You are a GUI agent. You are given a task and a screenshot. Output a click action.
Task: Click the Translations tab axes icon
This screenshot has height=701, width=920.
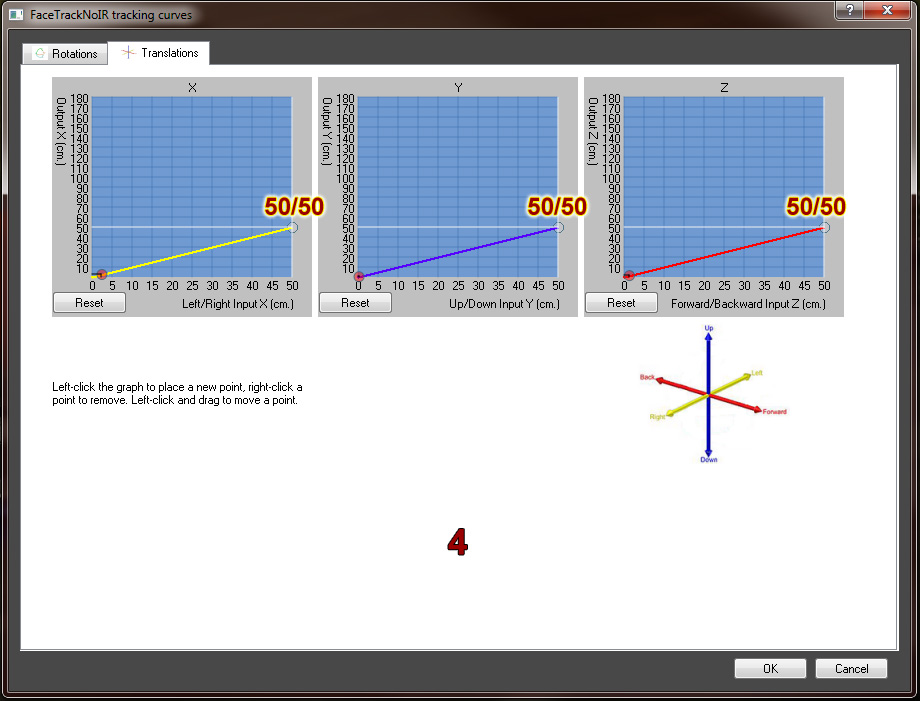pos(128,52)
